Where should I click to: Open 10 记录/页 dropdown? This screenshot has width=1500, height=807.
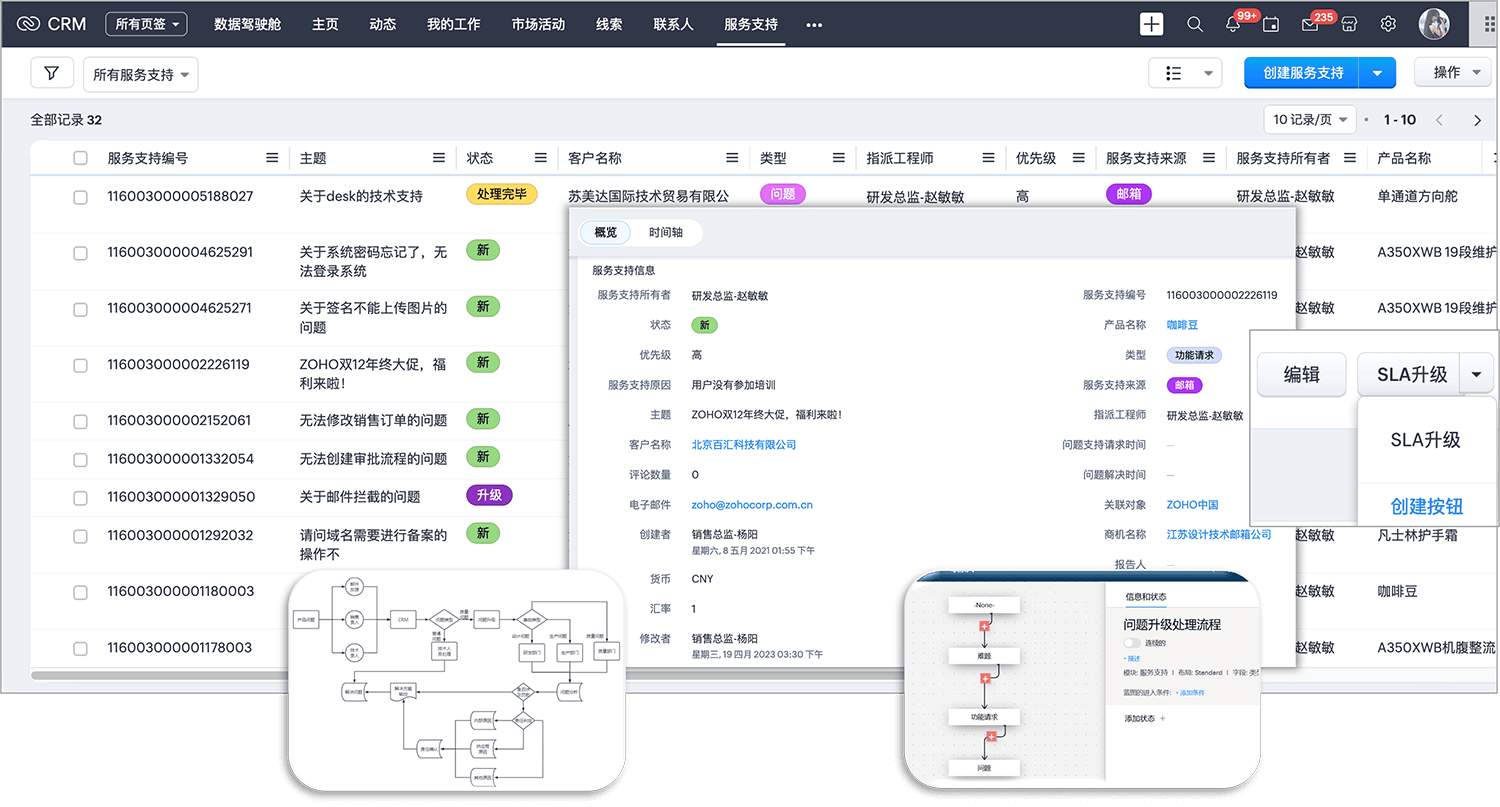1310,120
